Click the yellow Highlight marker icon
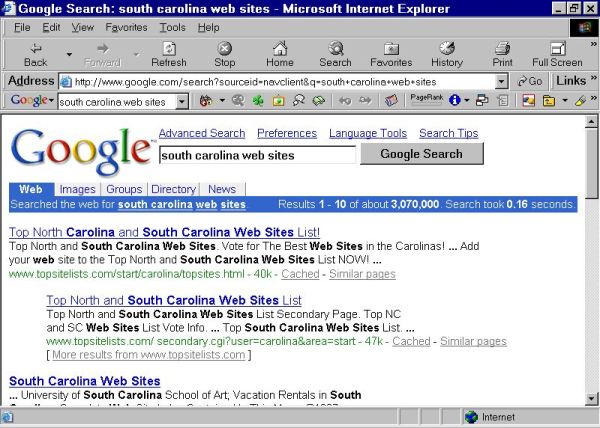 click(x=580, y=101)
